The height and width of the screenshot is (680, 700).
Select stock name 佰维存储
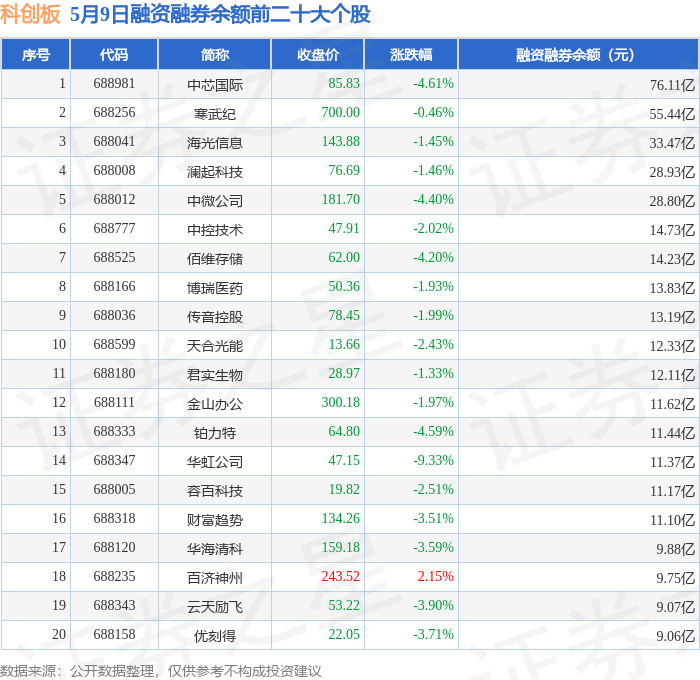click(x=215, y=259)
